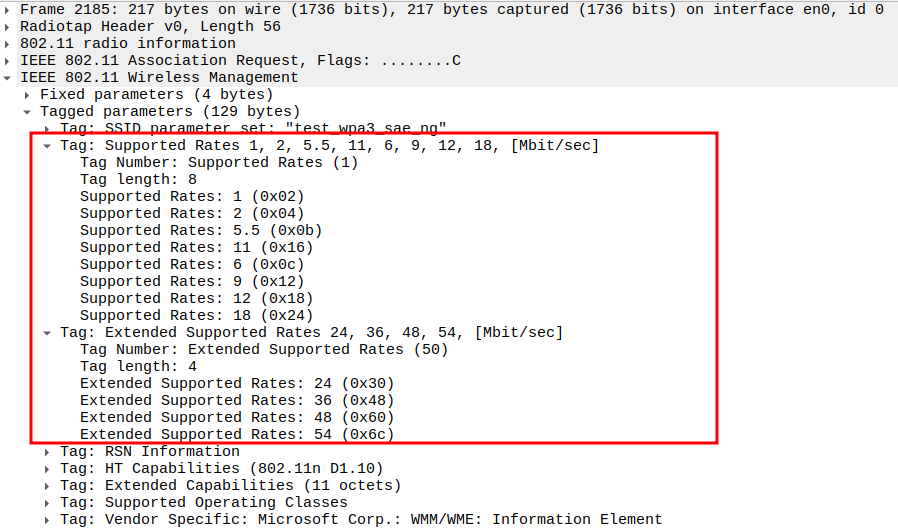Select Tag Number: Extended Supported Rates (50)

click(264, 350)
